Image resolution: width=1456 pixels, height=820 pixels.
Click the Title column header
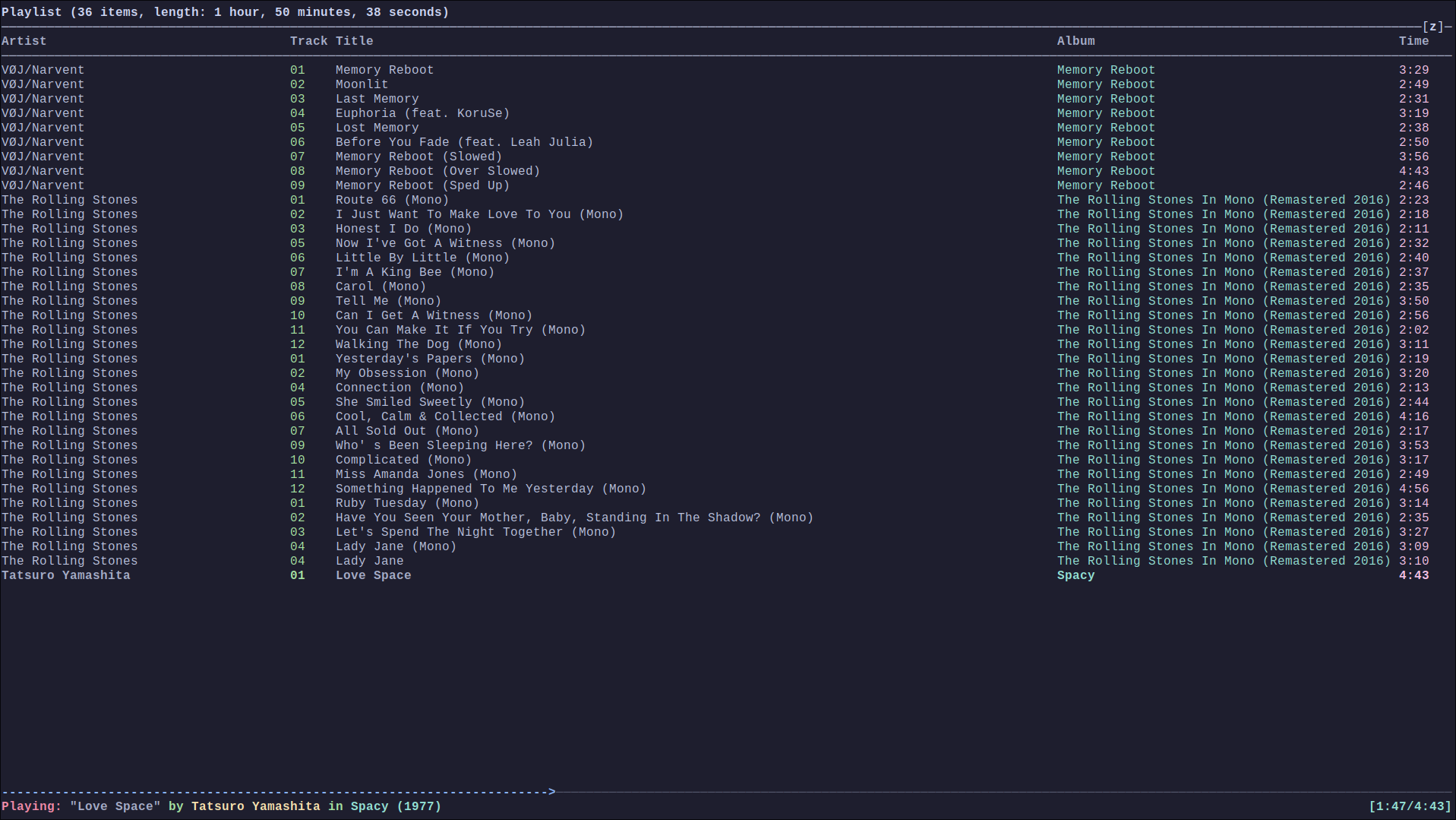tap(354, 41)
